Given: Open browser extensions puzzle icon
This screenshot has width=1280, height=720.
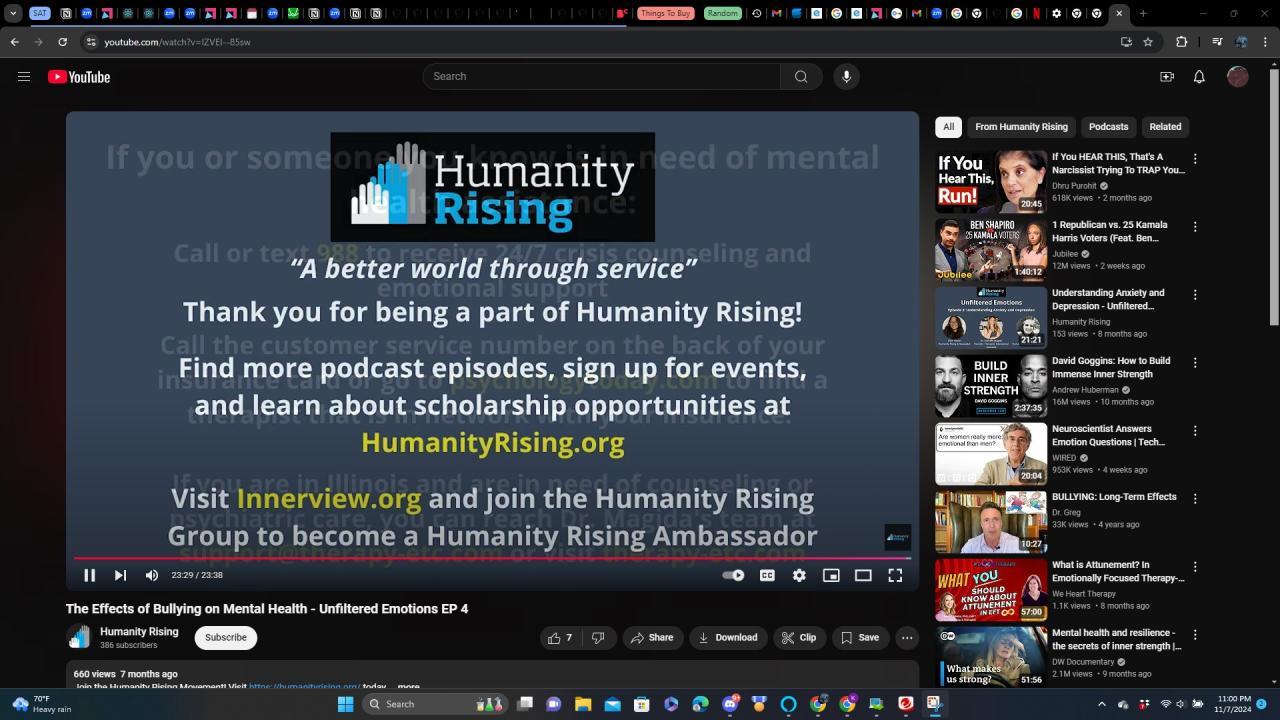Looking at the screenshot, I should tap(1182, 42).
